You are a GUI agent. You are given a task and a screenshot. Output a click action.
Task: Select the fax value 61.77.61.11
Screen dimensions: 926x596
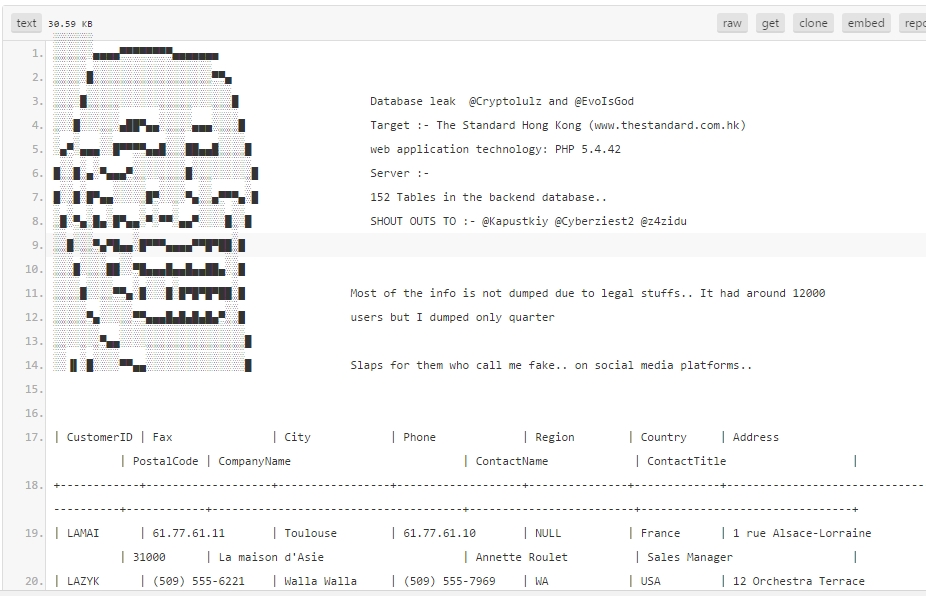coord(188,533)
